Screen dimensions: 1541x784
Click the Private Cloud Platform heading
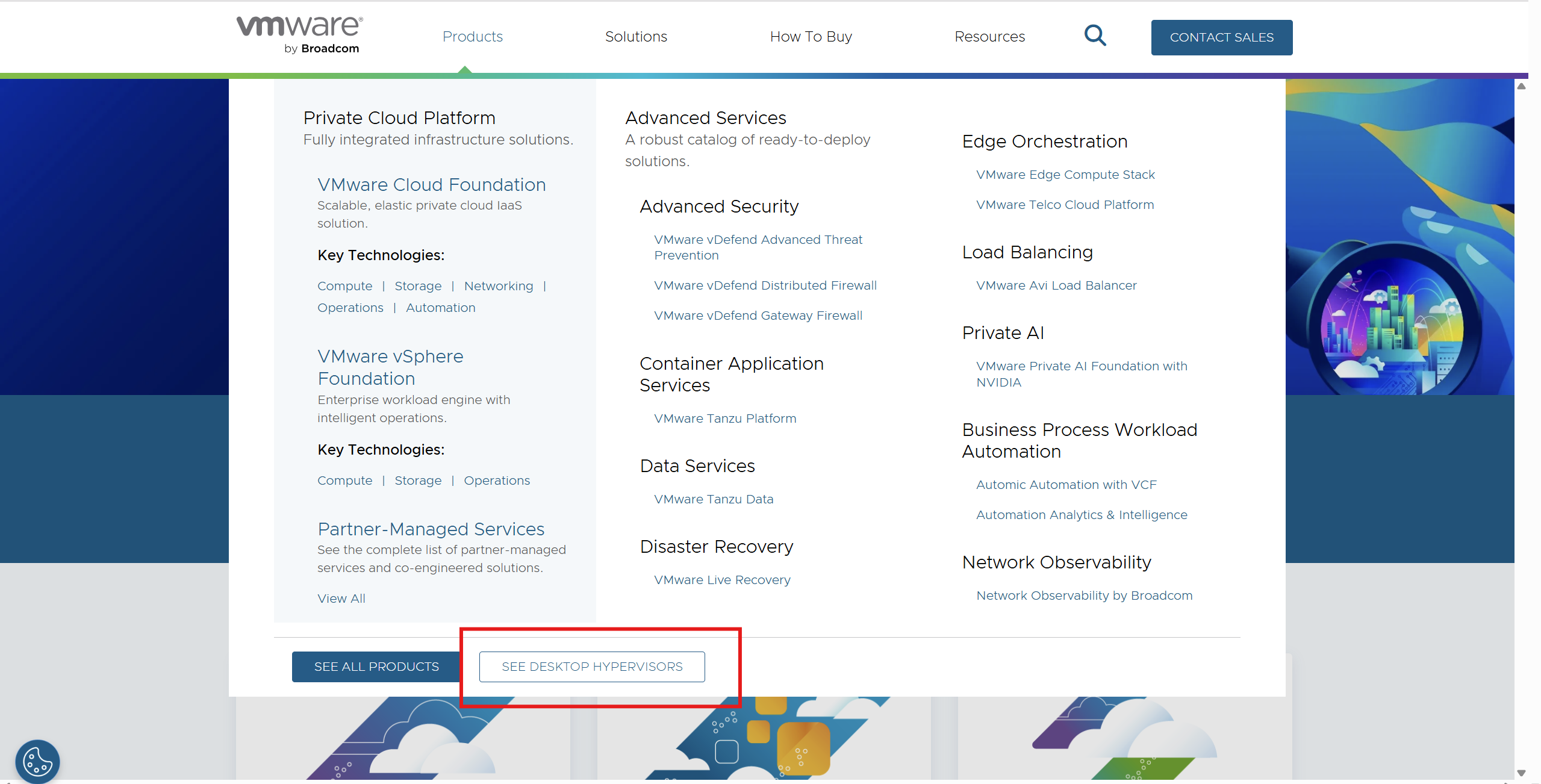399,118
